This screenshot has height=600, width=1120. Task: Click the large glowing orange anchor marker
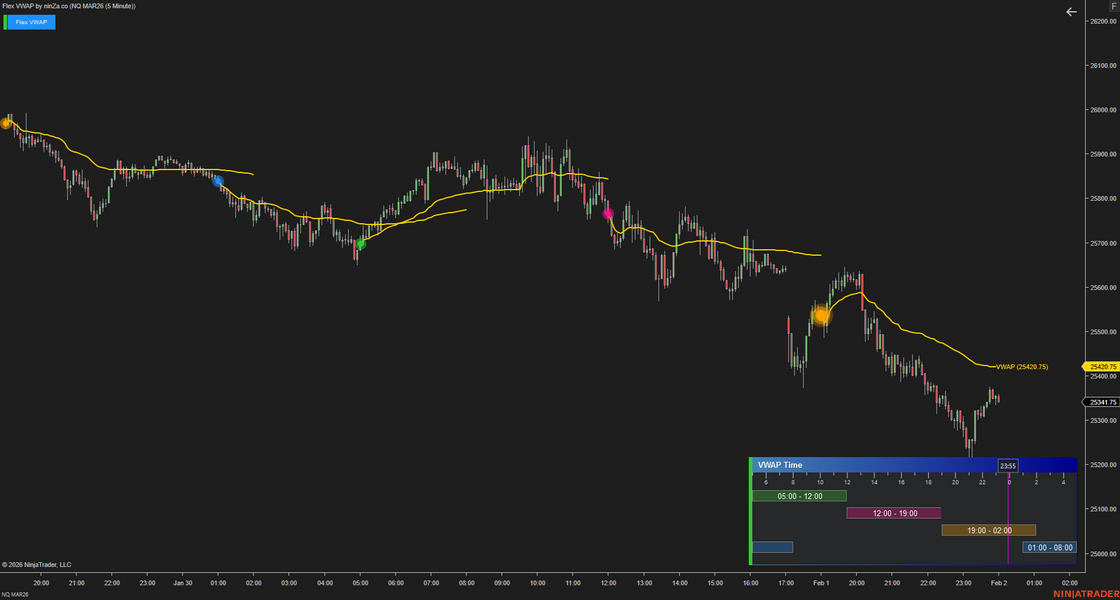[821, 316]
